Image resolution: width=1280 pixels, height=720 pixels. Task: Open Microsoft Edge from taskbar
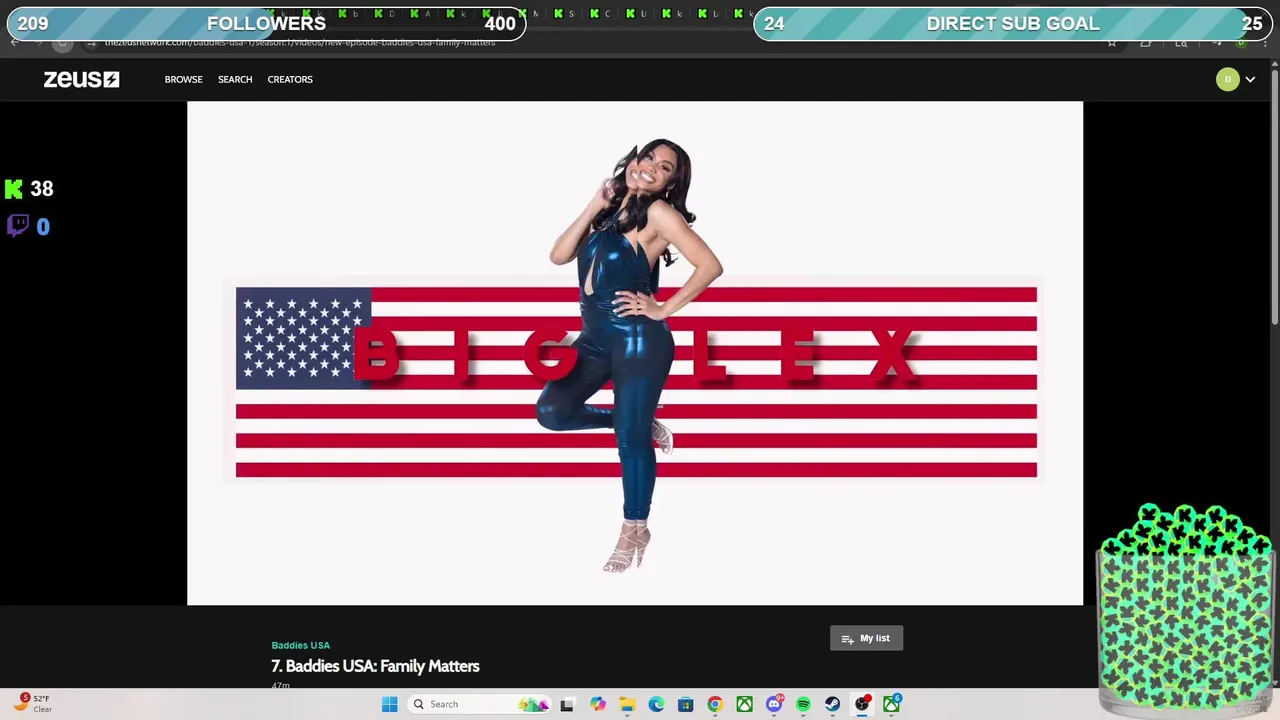[x=656, y=704]
